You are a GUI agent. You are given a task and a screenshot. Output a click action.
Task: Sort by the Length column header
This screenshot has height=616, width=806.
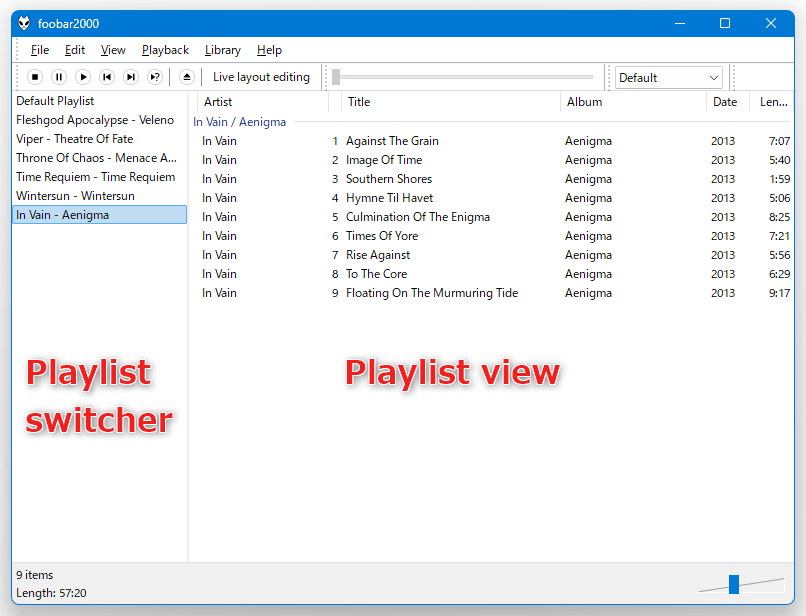772,102
